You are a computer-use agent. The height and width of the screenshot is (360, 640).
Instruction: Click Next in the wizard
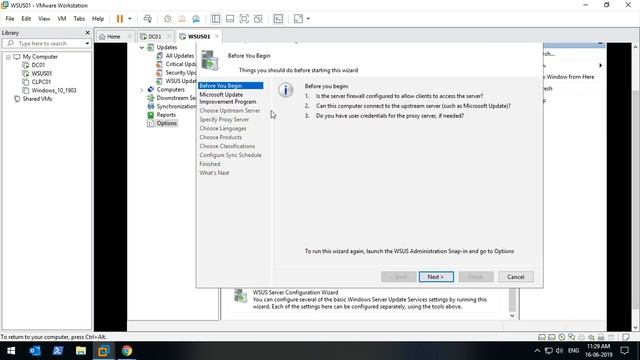coord(436,277)
